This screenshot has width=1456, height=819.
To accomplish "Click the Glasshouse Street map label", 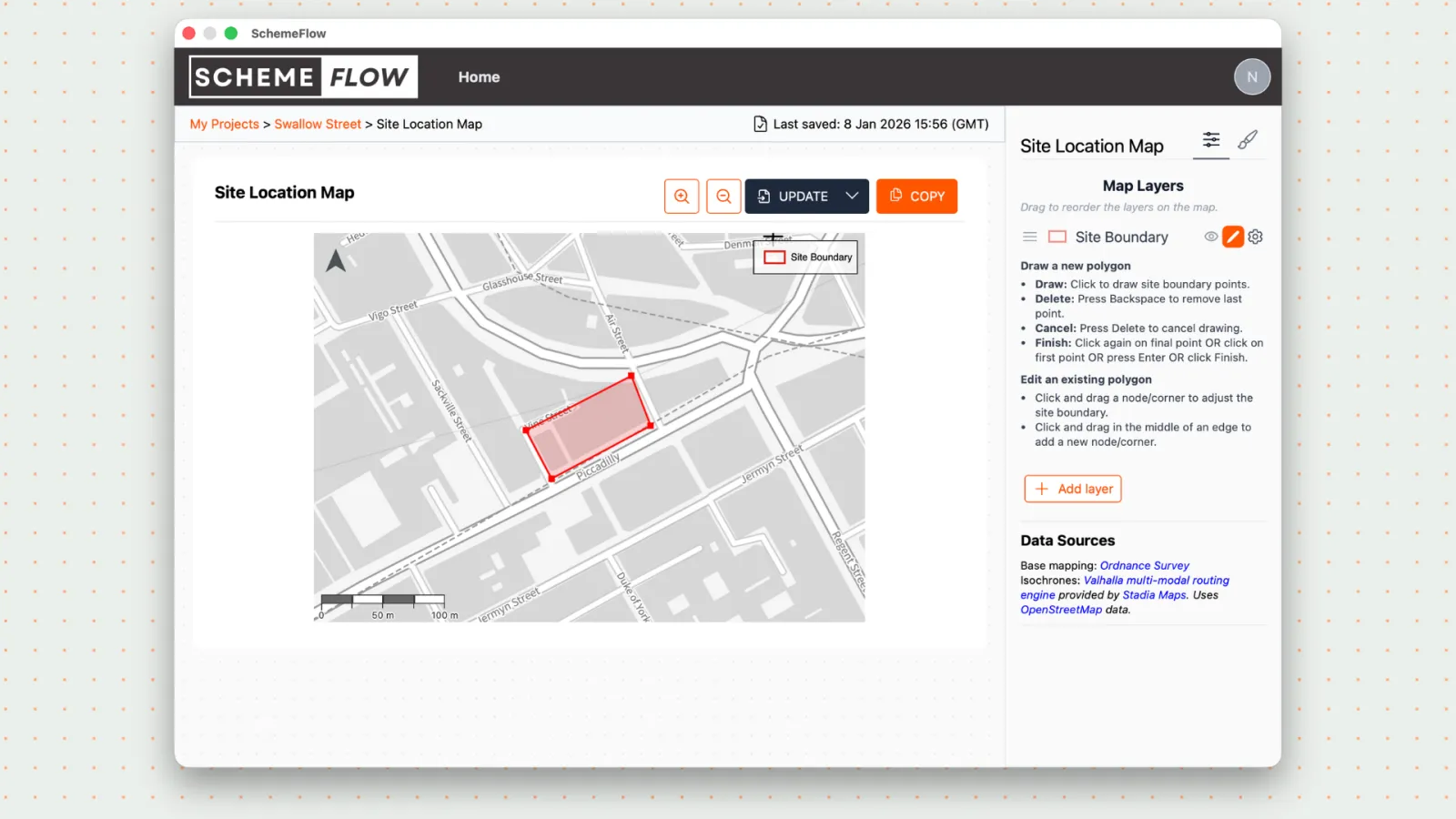I will click(x=522, y=280).
